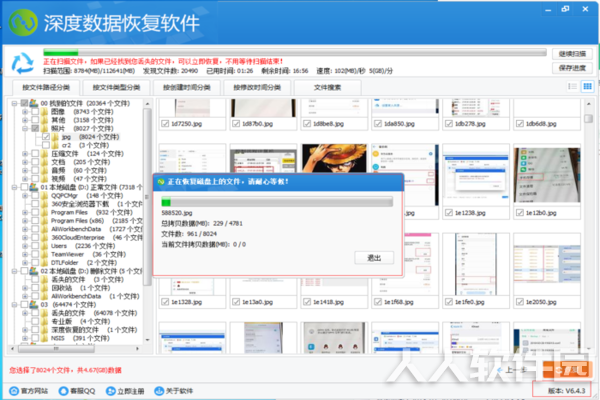Check the cr2 (3个文件) checkbox
600x400 pixels.
coord(46,145)
